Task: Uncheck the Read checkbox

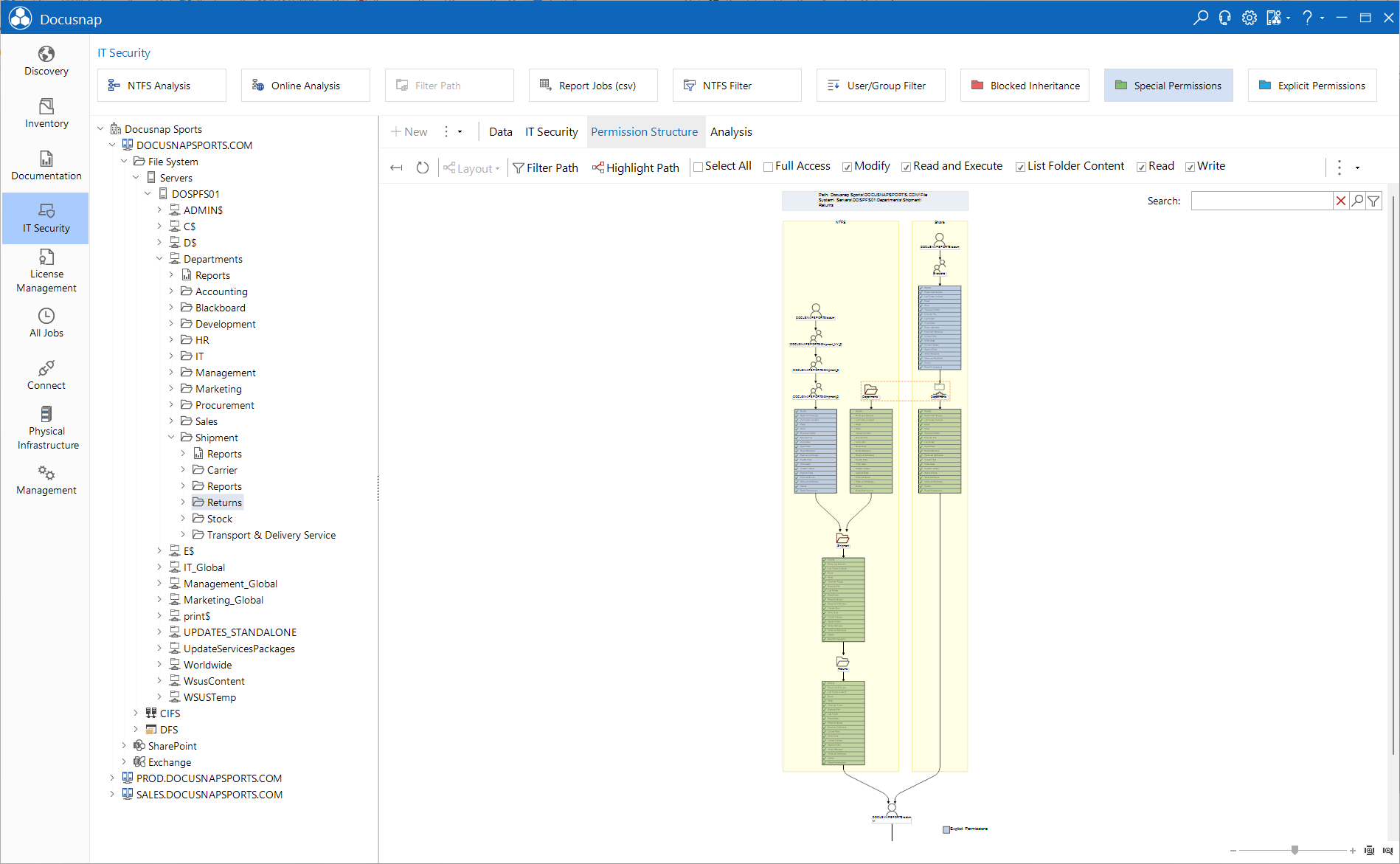Action: coord(1141,167)
